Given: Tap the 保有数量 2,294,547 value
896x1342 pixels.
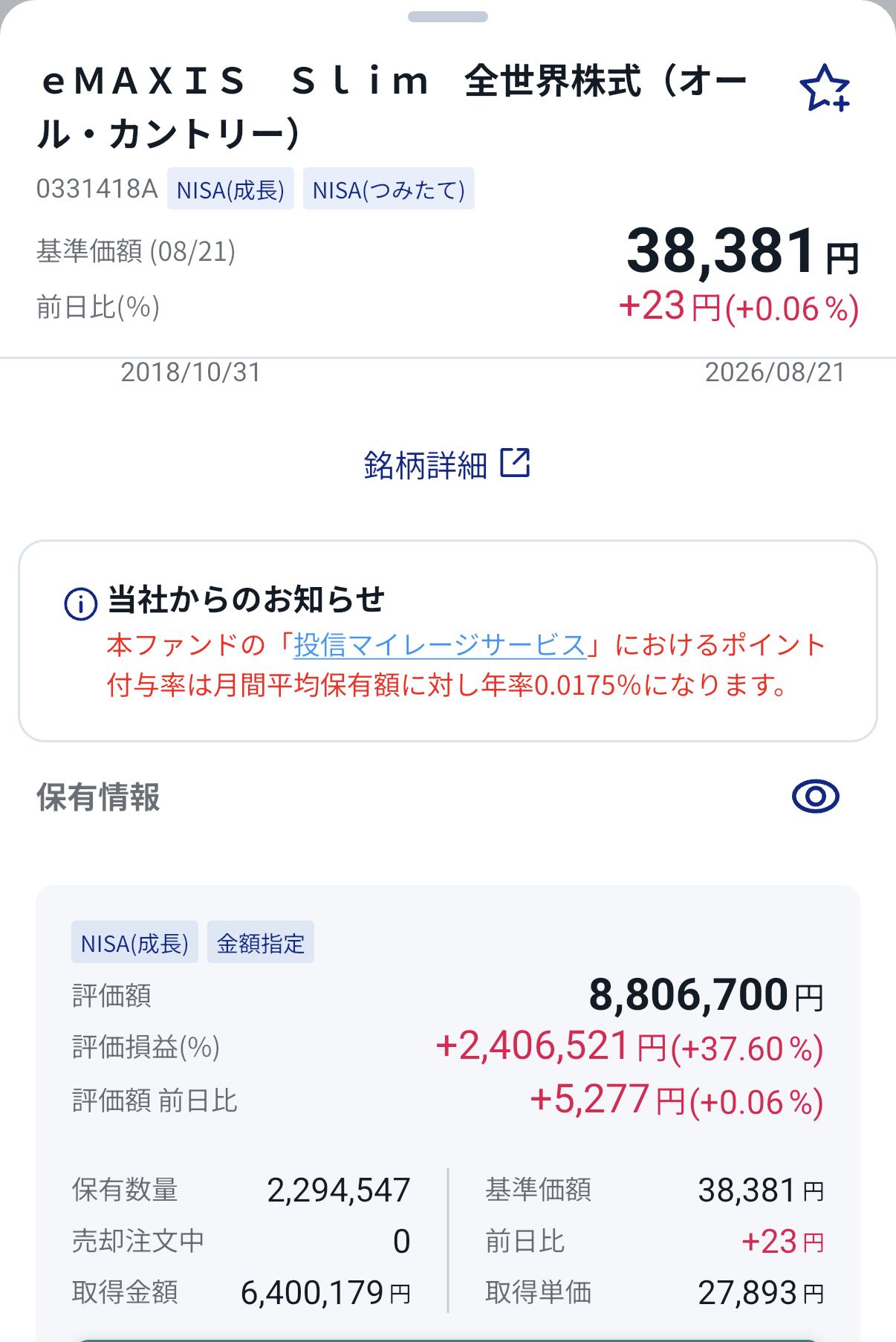Looking at the screenshot, I should pos(339,1190).
